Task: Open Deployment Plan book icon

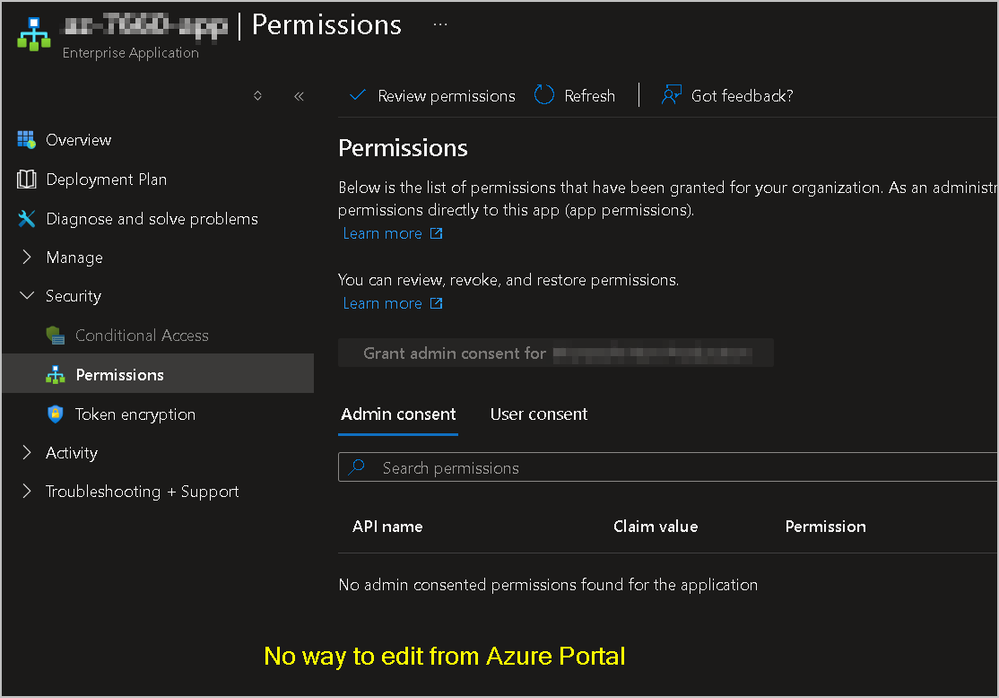Action: (27, 180)
